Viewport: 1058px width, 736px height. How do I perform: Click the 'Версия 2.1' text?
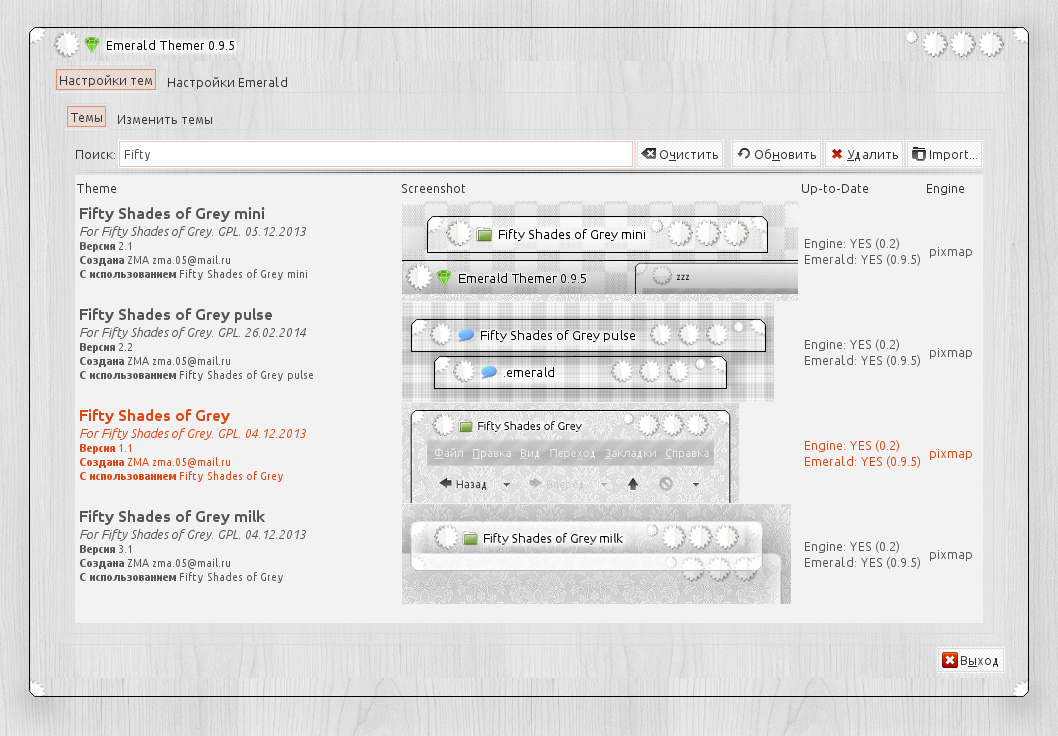(x=106, y=246)
